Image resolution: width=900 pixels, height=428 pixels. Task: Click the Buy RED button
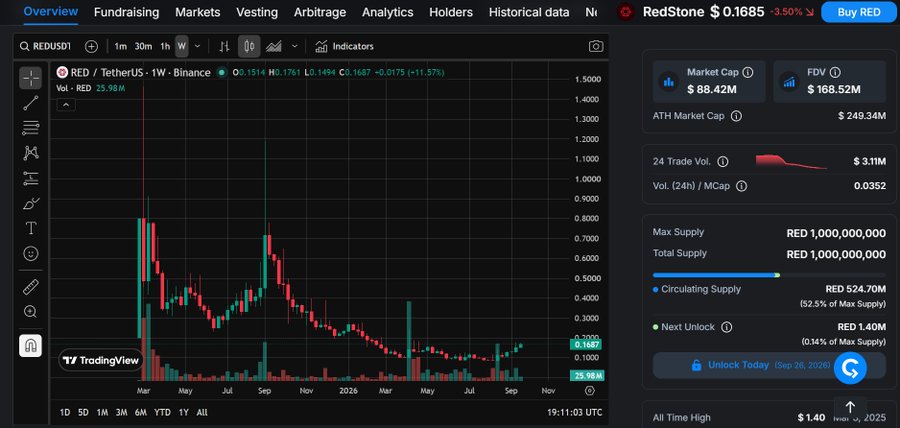859,12
